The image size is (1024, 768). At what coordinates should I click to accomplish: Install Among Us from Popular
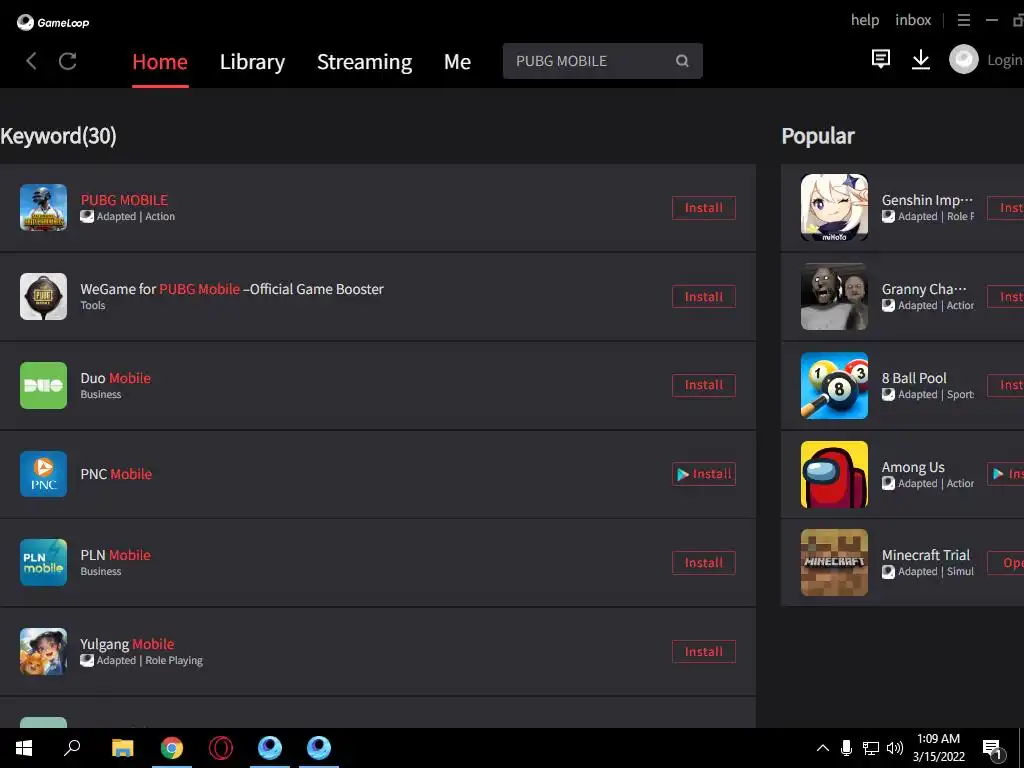pos(1006,474)
